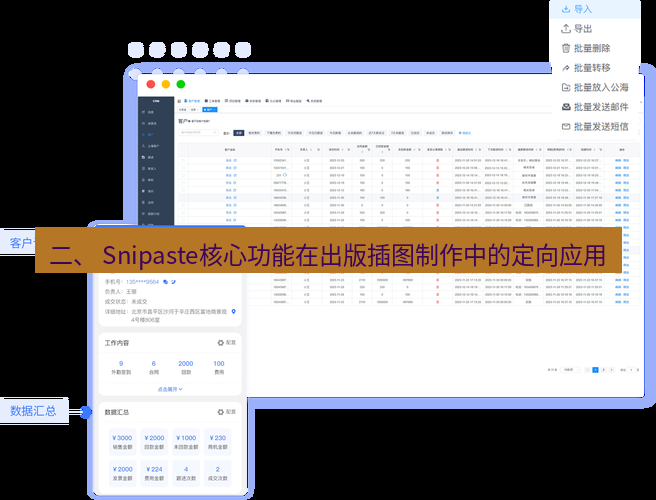This screenshot has width=656, height=500.
Task: Open the 4 跟进次数 tile
Action: (186, 473)
